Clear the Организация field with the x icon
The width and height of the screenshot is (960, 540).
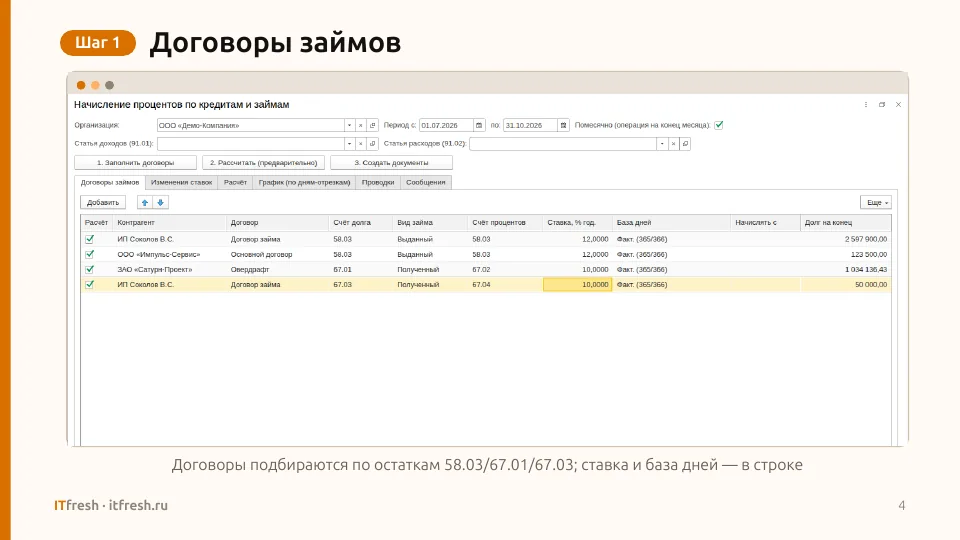361,126
